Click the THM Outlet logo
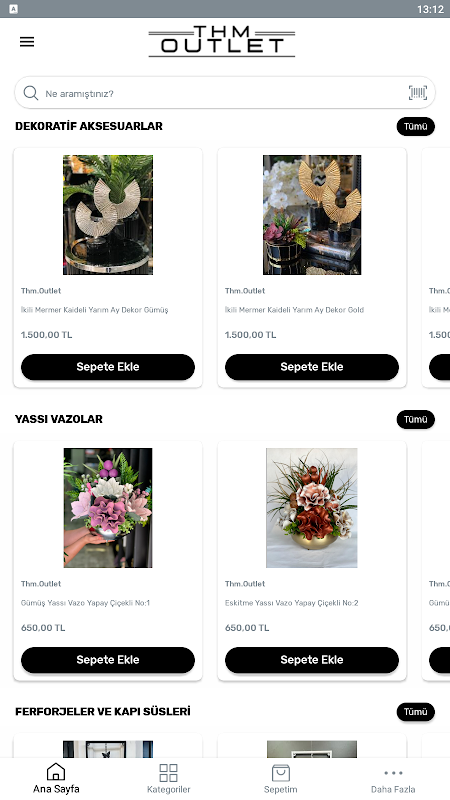450x800 pixels. click(222, 41)
